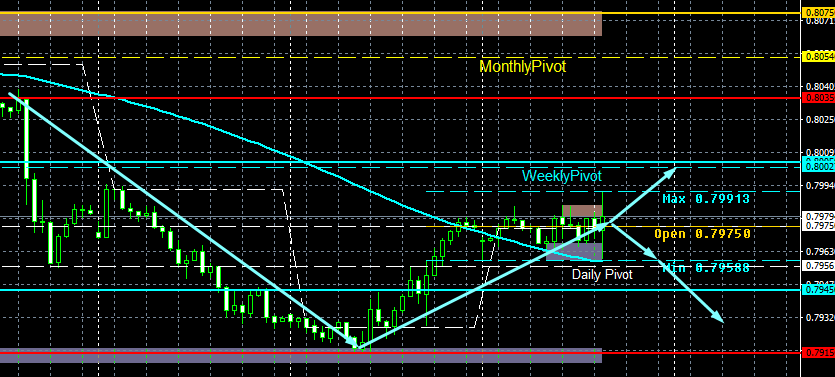835x377 pixels.
Task: Select the Min 0.79588 readout
Action: point(706,267)
